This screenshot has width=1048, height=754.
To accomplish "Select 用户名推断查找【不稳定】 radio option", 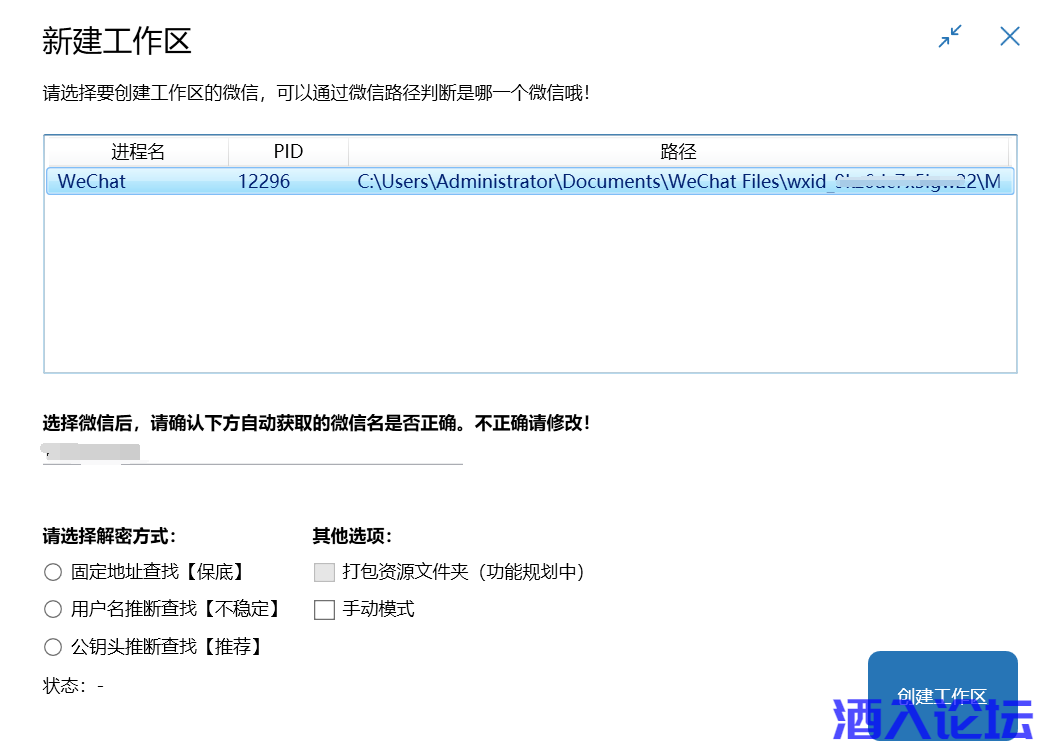I will pyautogui.click(x=53, y=609).
